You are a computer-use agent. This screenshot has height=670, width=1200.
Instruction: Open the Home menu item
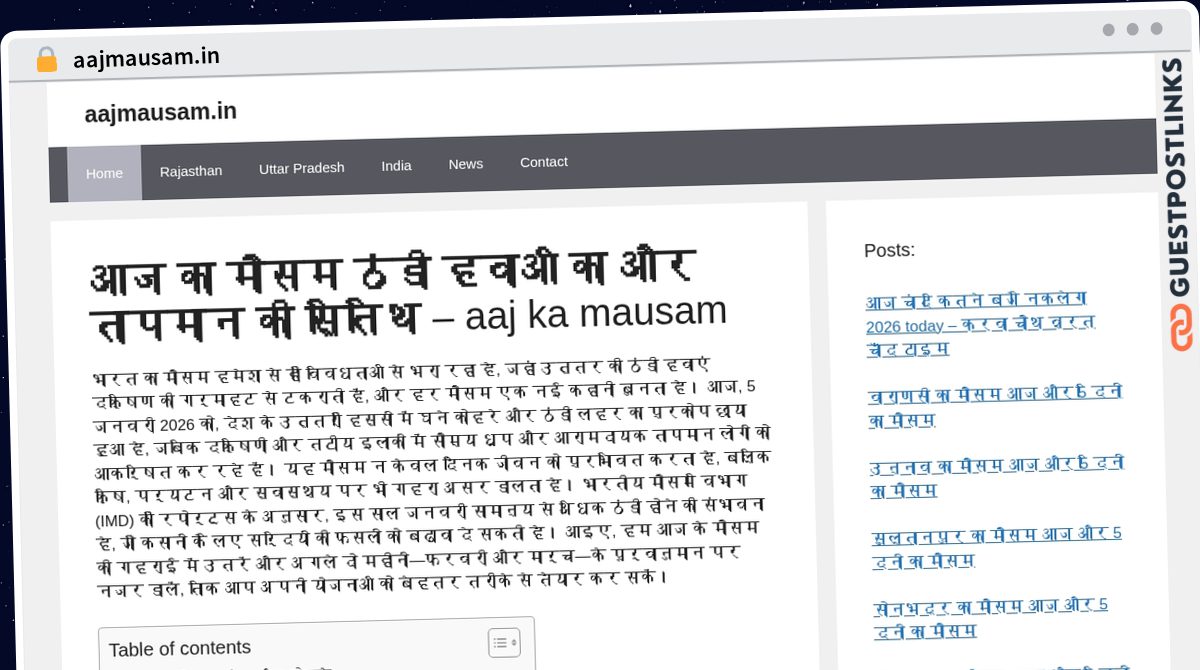coord(104,173)
